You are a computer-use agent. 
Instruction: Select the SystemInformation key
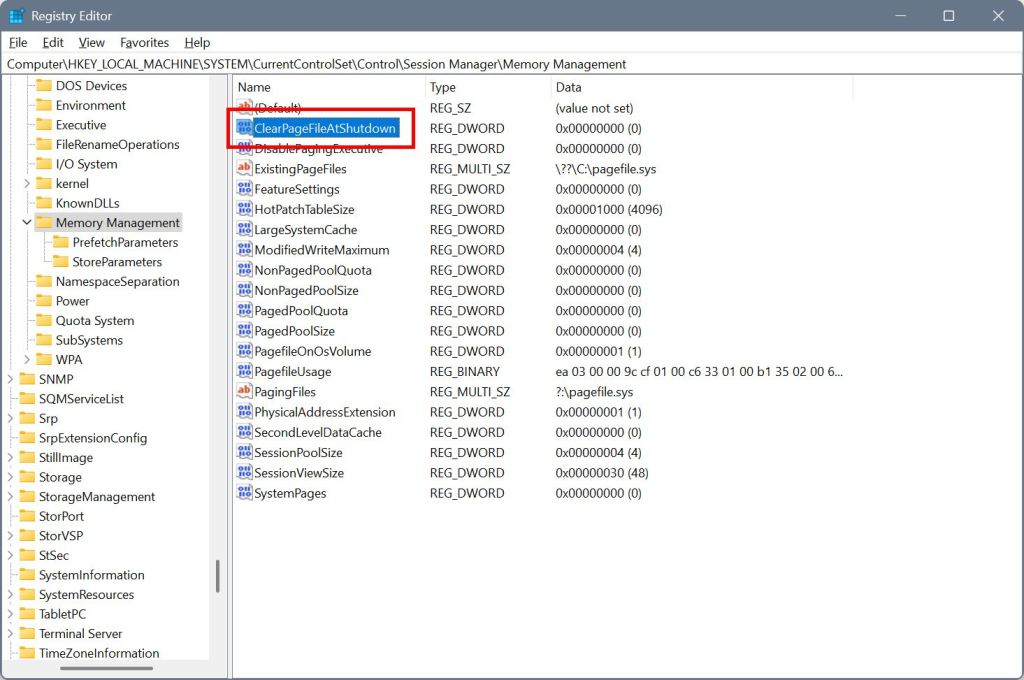(x=91, y=575)
